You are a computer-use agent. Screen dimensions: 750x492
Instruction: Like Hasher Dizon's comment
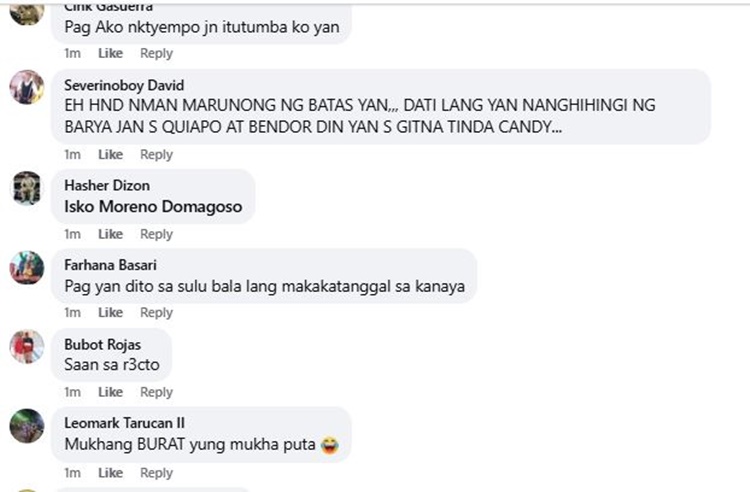pyautogui.click(x=110, y=234)
